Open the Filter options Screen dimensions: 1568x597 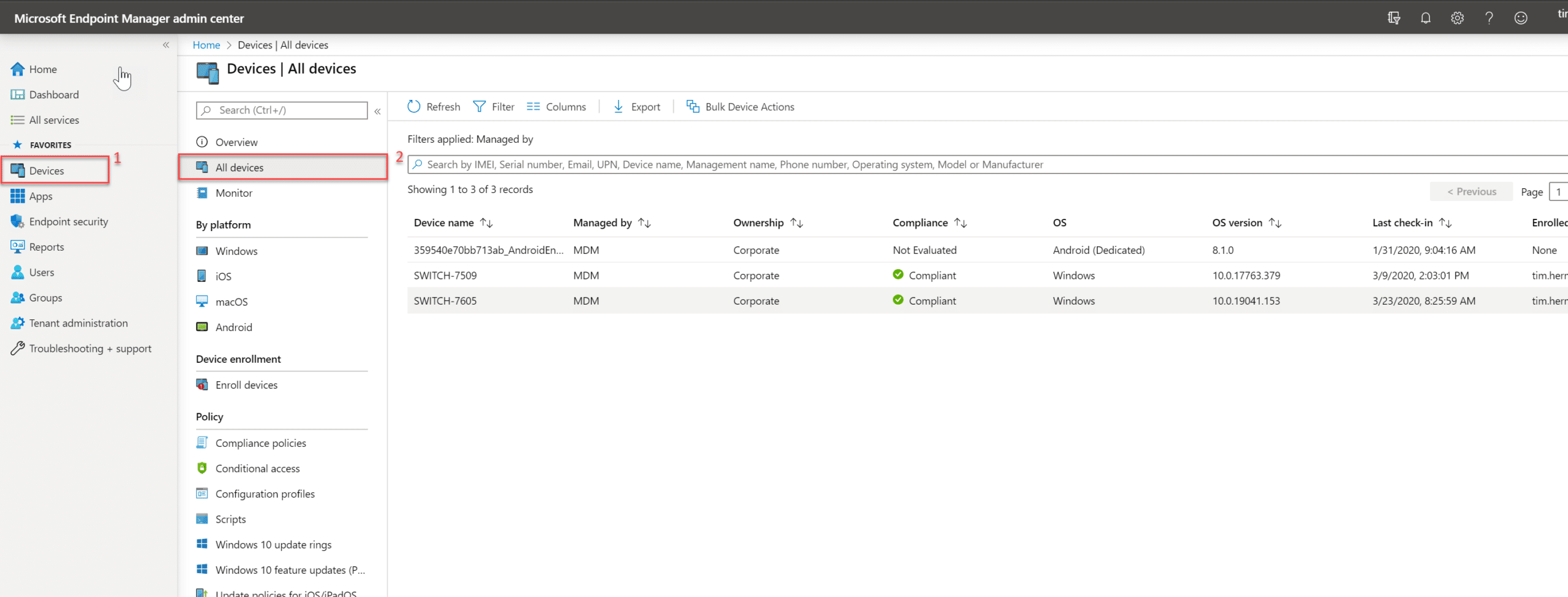494,107
